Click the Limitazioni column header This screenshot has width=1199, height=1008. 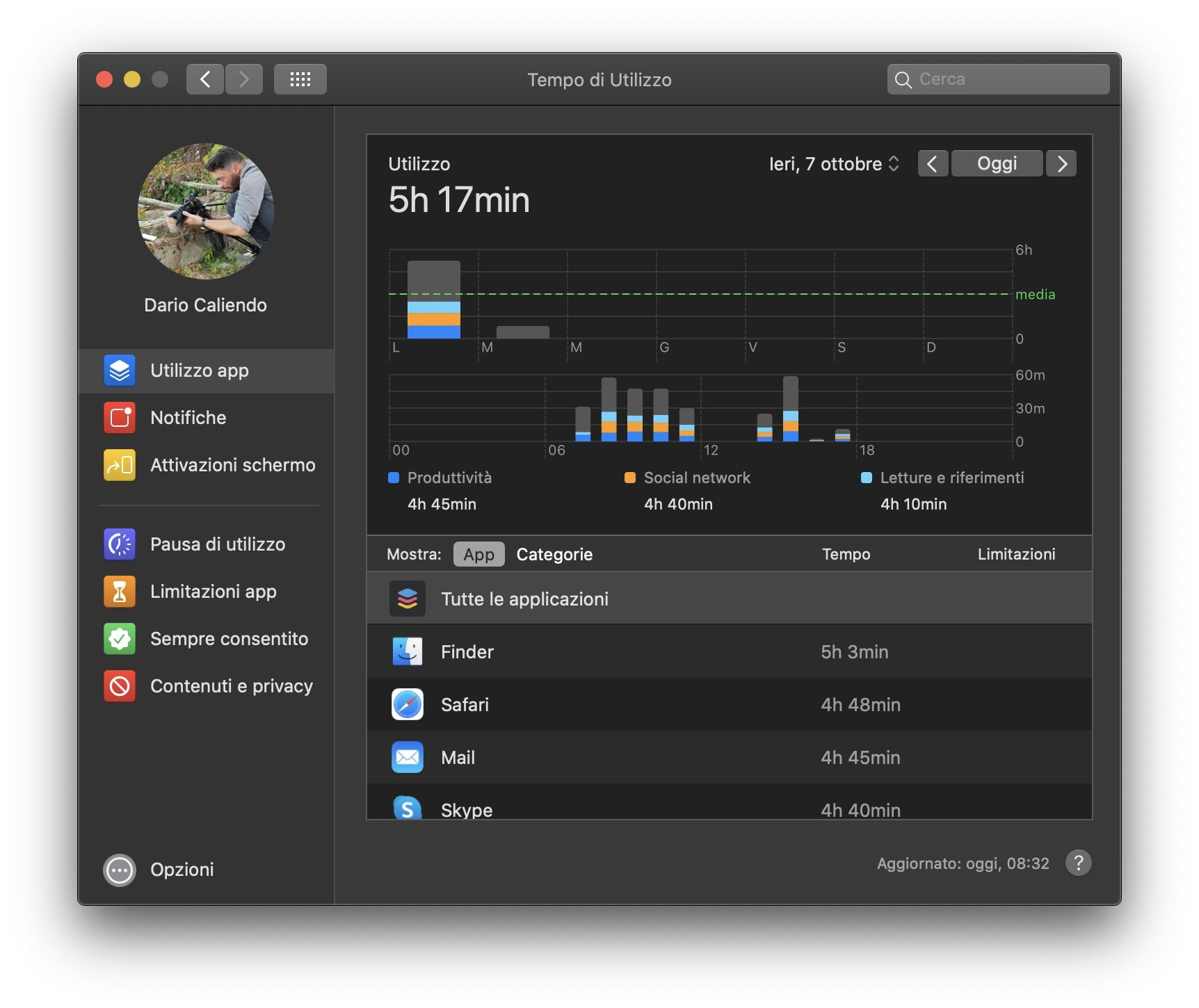tap(1017, 554)
